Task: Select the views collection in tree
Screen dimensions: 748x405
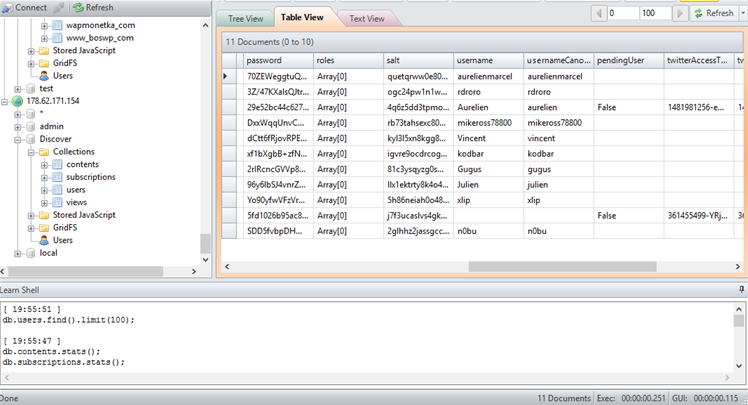Action: click(x=76, y=202)
